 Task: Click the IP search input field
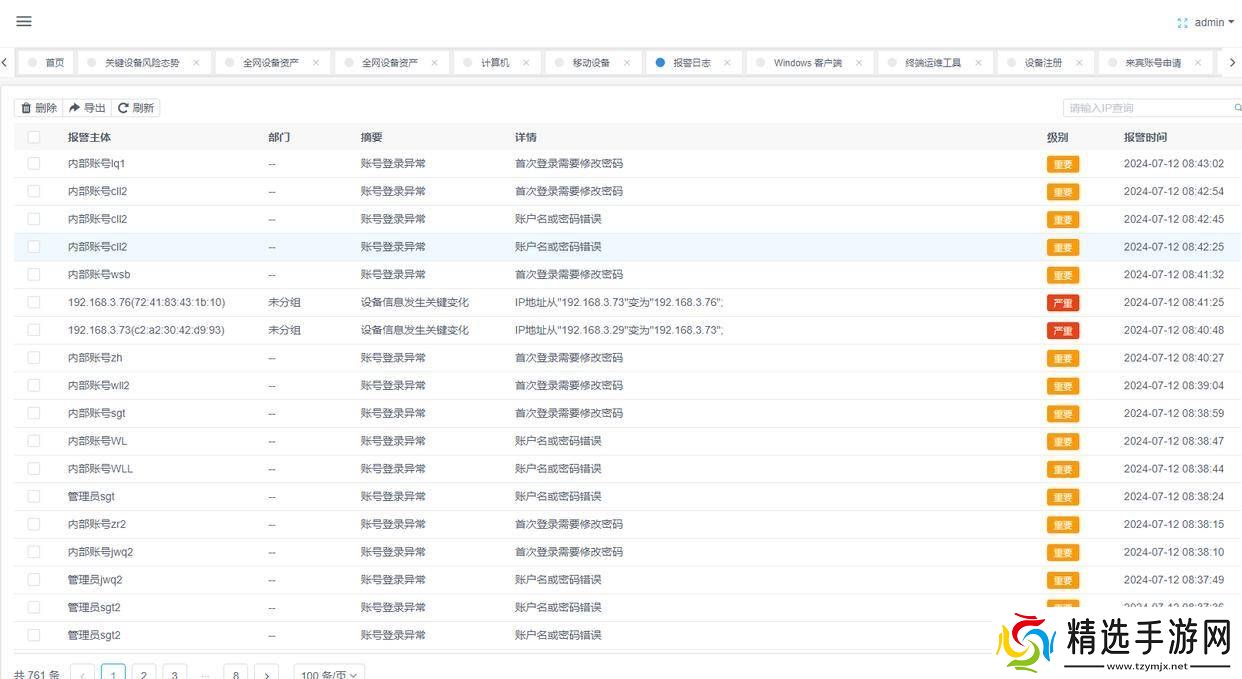coord(1145,108)
